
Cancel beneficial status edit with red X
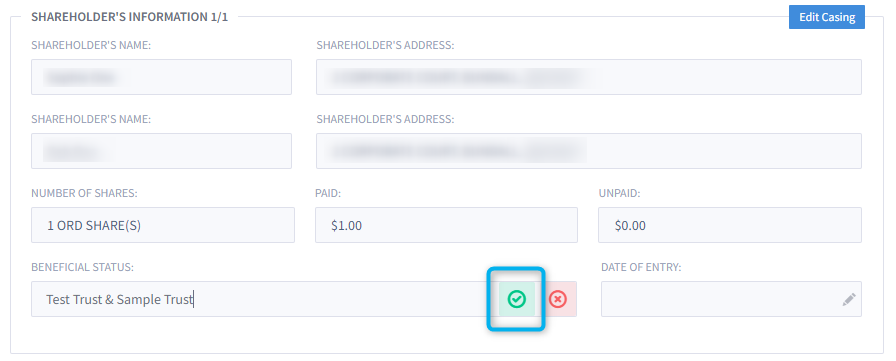click(x=558, y=299)
